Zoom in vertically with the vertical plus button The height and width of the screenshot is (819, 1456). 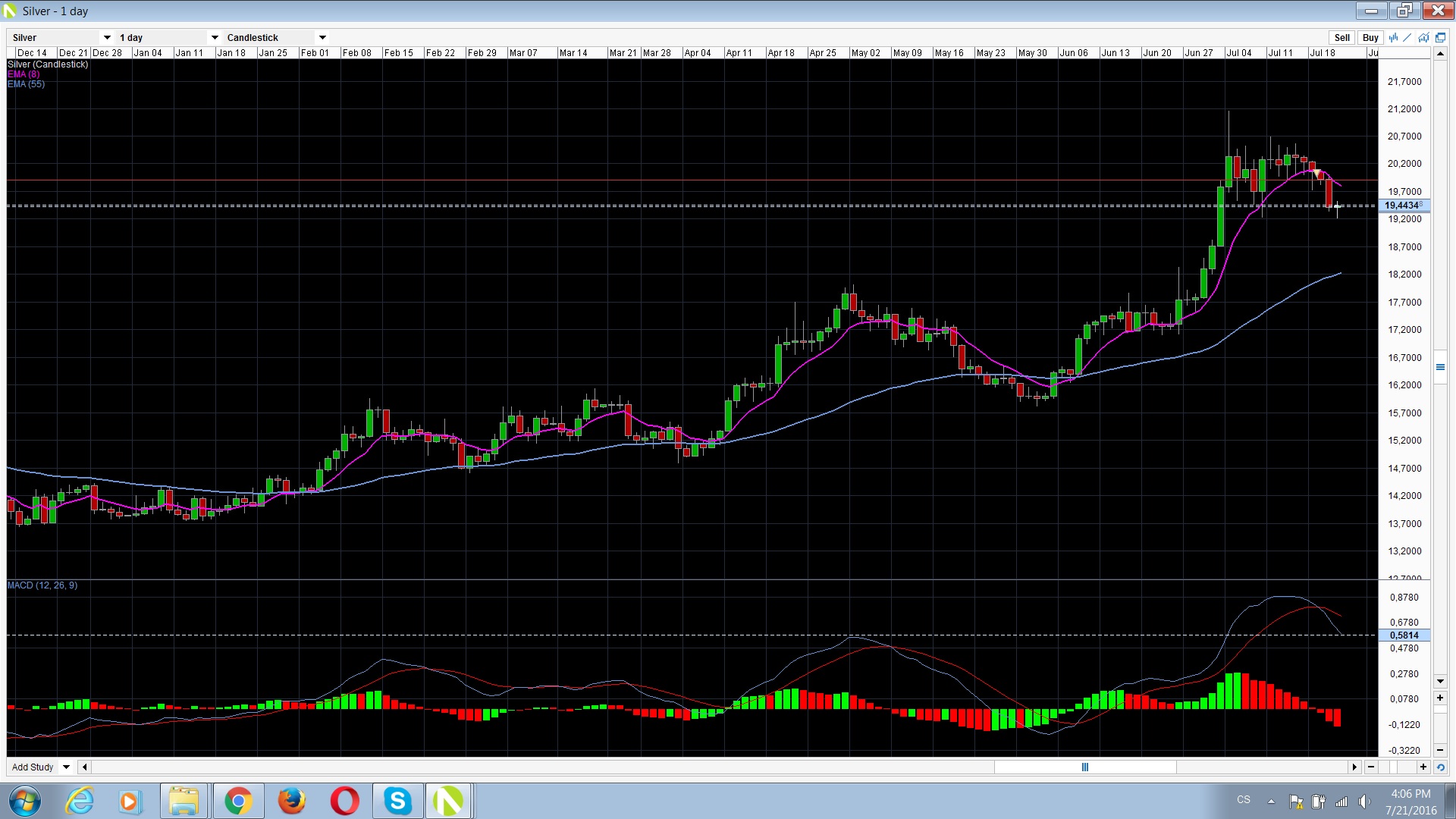(x=1440, y=698)
